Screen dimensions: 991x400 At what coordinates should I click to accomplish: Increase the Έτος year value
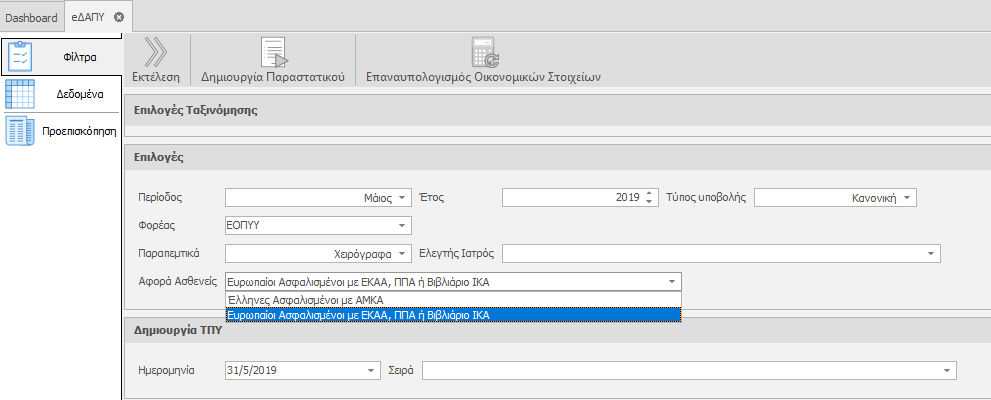(650, 194)
